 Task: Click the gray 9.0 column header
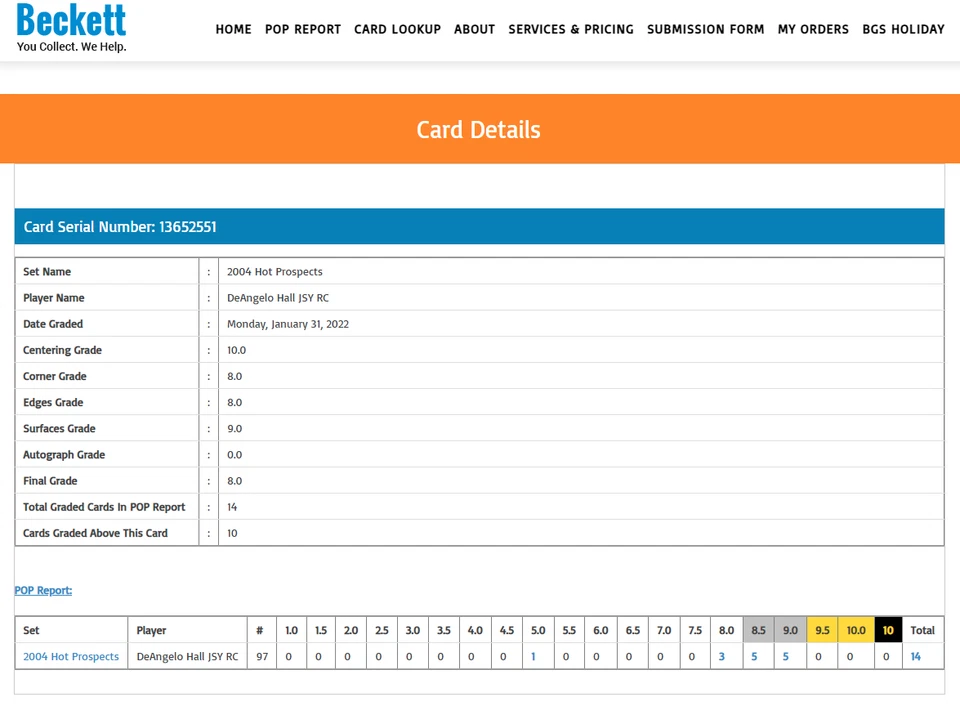(x=790, y=630)
